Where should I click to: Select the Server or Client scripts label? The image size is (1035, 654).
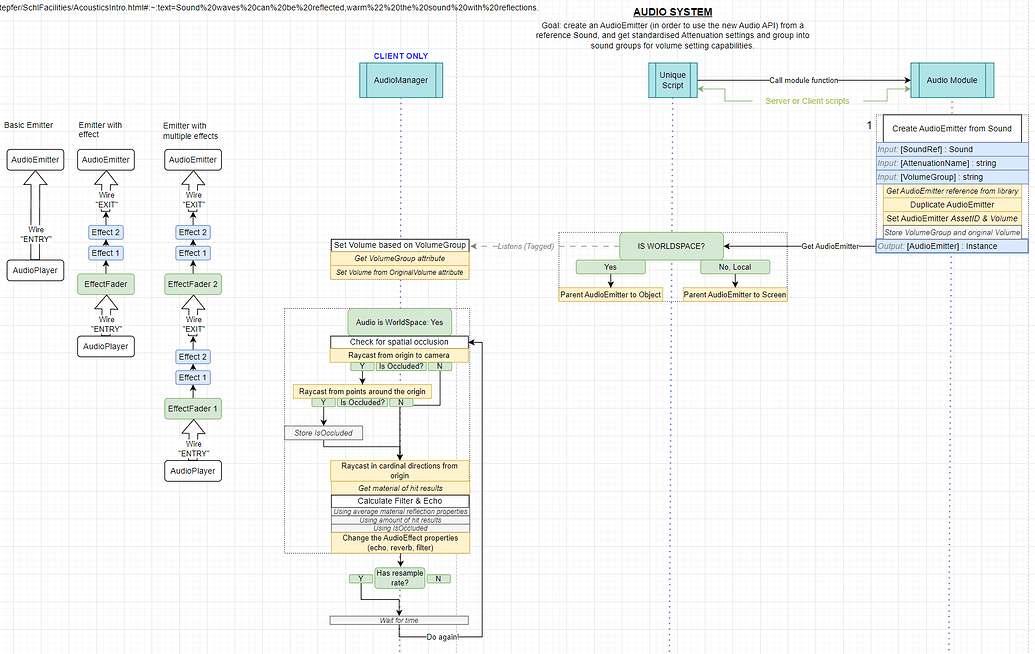point(807,101)
